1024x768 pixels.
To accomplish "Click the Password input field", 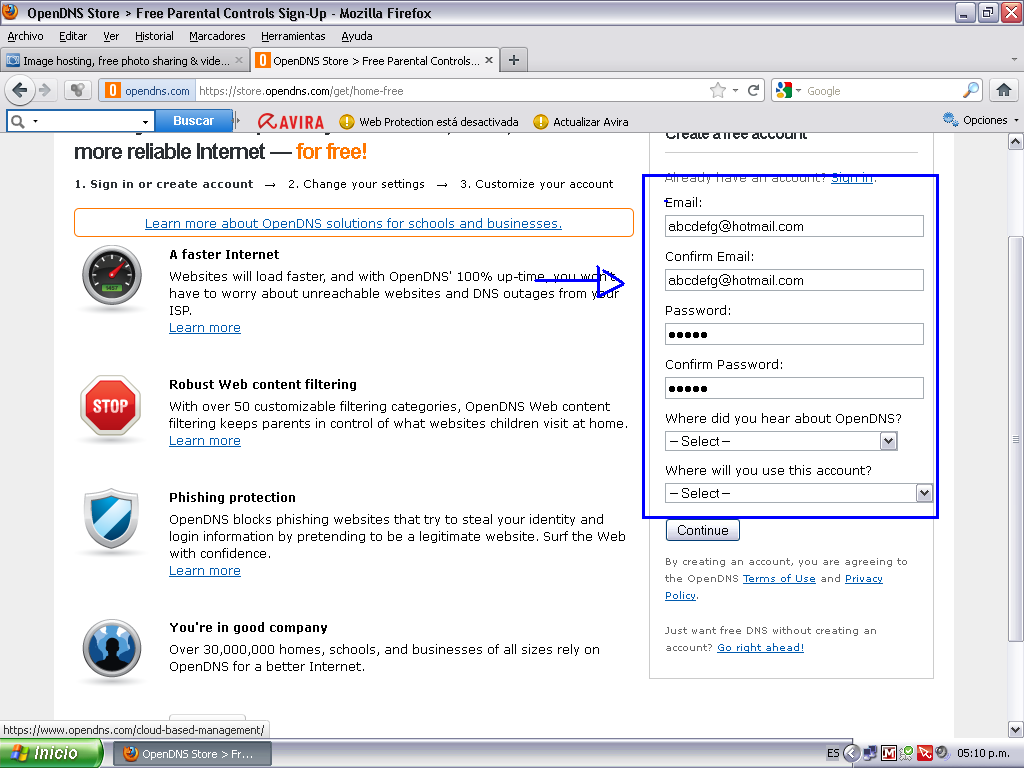I will point(794,334).
